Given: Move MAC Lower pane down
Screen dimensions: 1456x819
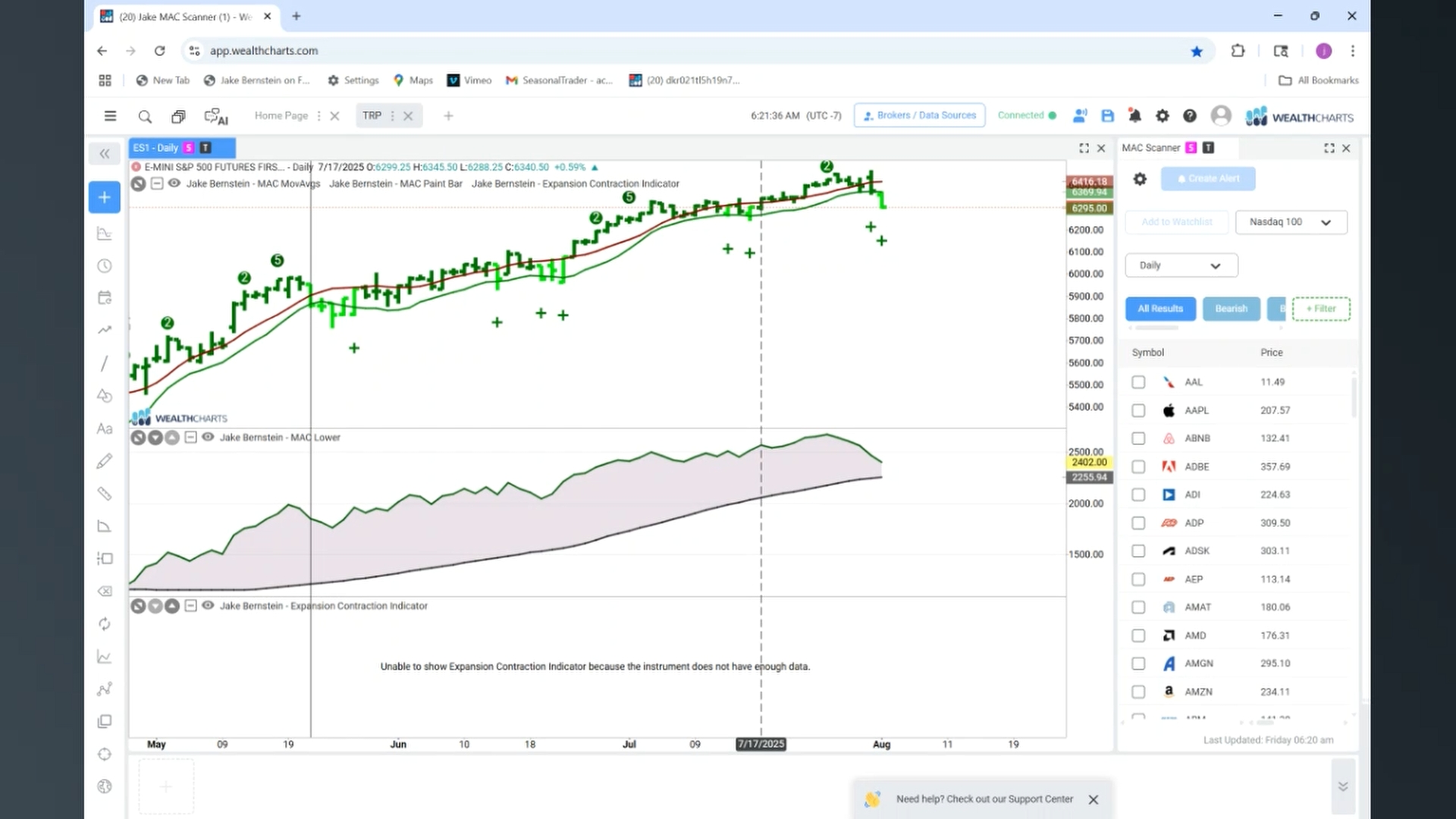Looking at the screenshot, I should pyautogui.click(x=155, y=438).
